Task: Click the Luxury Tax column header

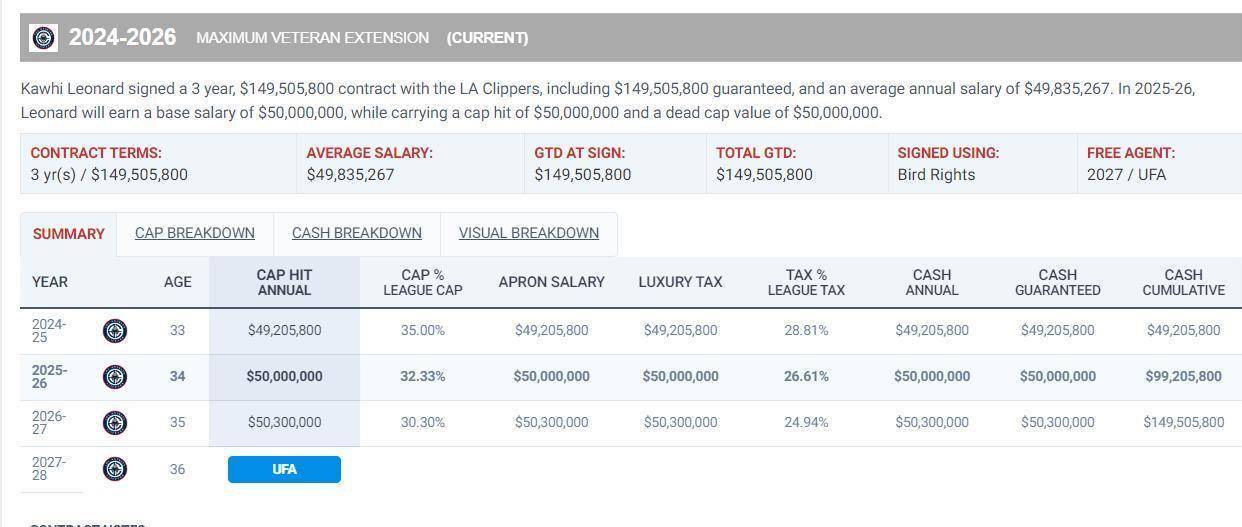Action: [680, 282]
